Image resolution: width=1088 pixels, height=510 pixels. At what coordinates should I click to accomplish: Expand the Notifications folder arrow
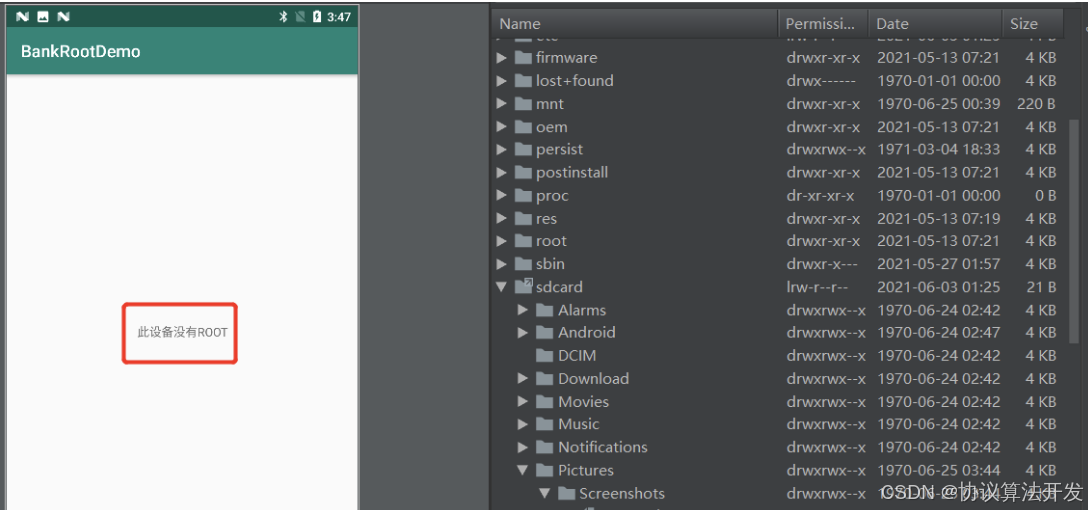click(523, 447)
